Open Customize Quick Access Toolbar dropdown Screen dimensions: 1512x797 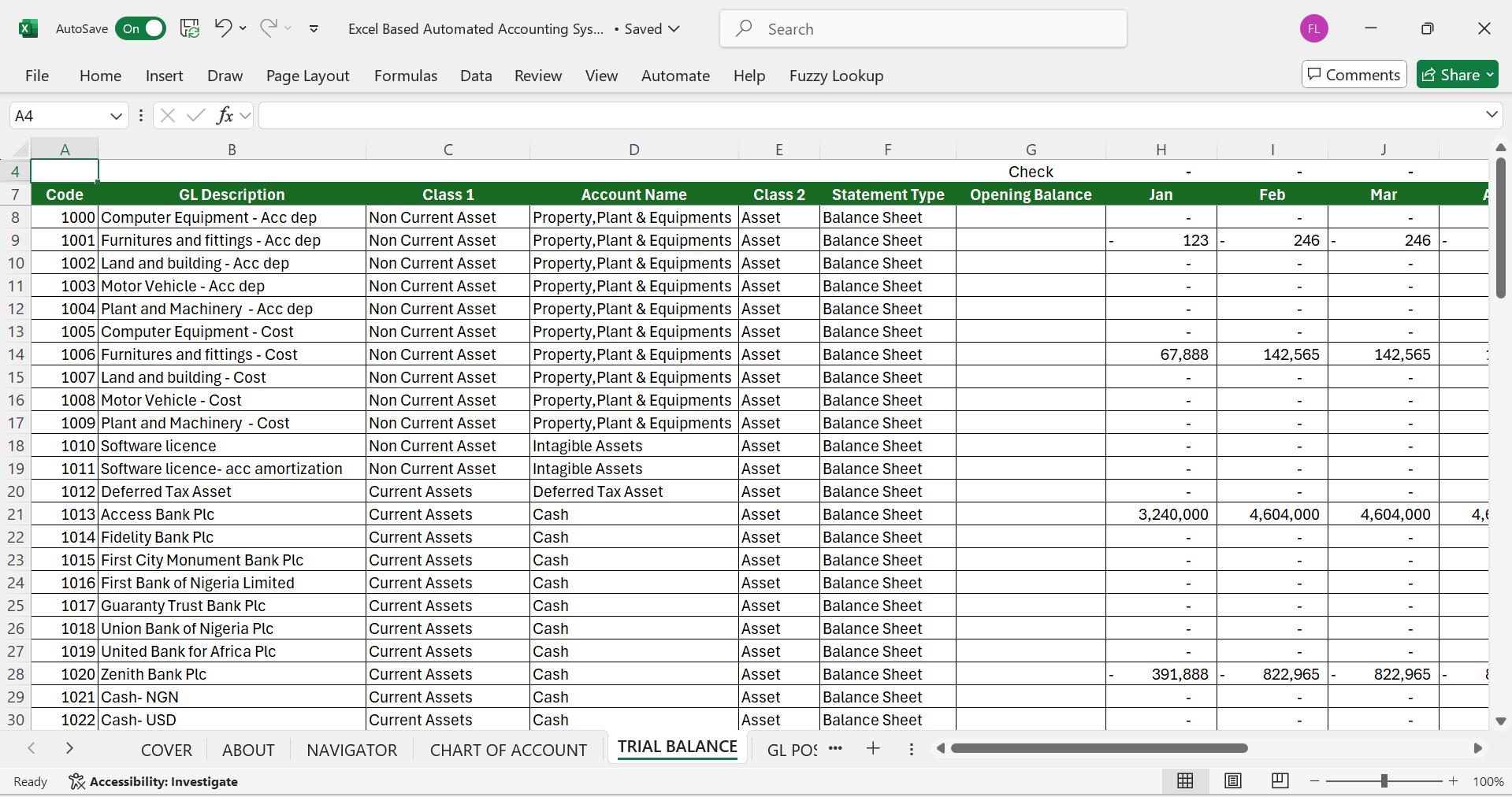pos(314,29)
